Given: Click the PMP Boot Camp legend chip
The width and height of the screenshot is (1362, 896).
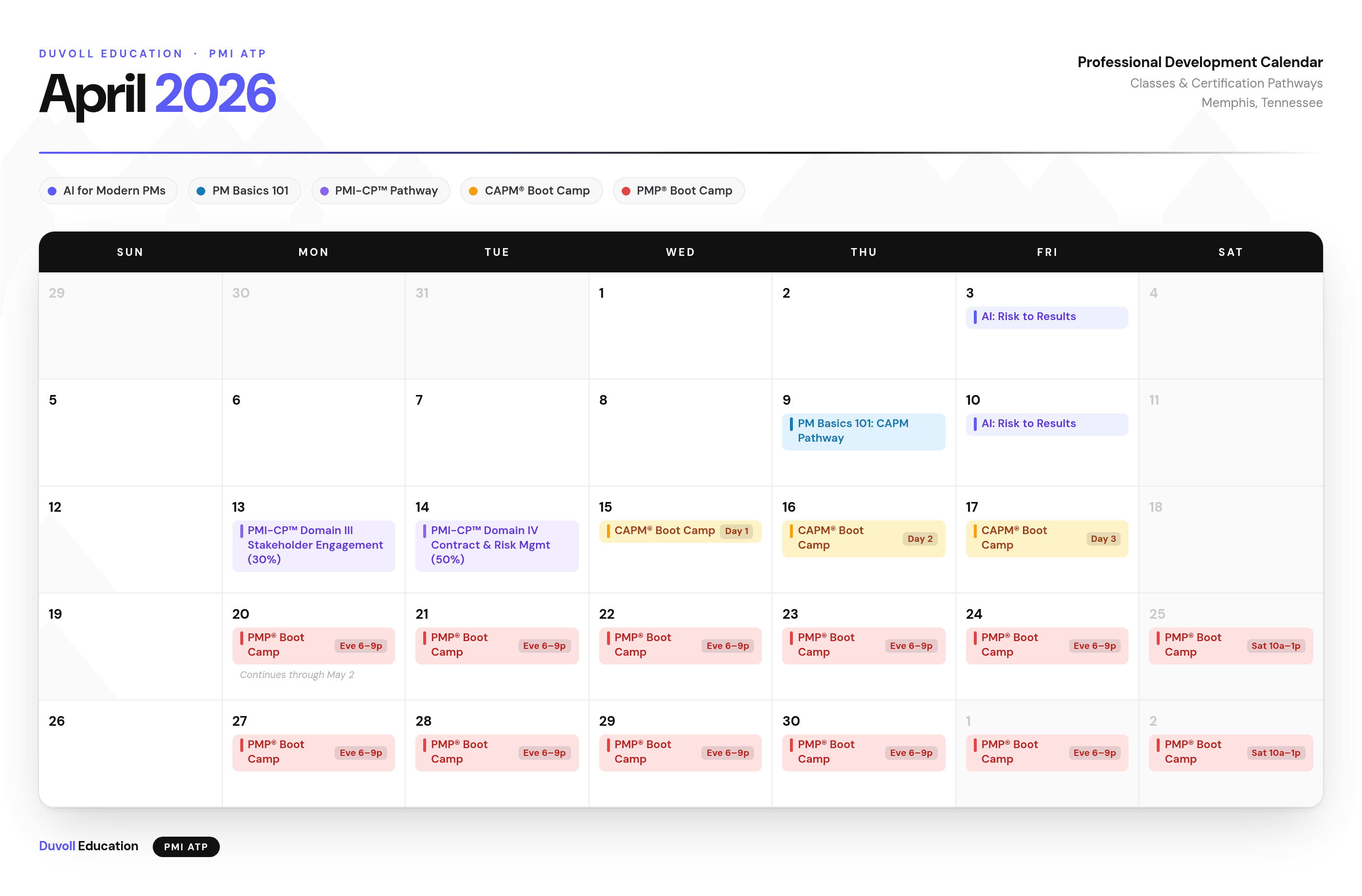Looking at the screenshot, I should (678, 191).
